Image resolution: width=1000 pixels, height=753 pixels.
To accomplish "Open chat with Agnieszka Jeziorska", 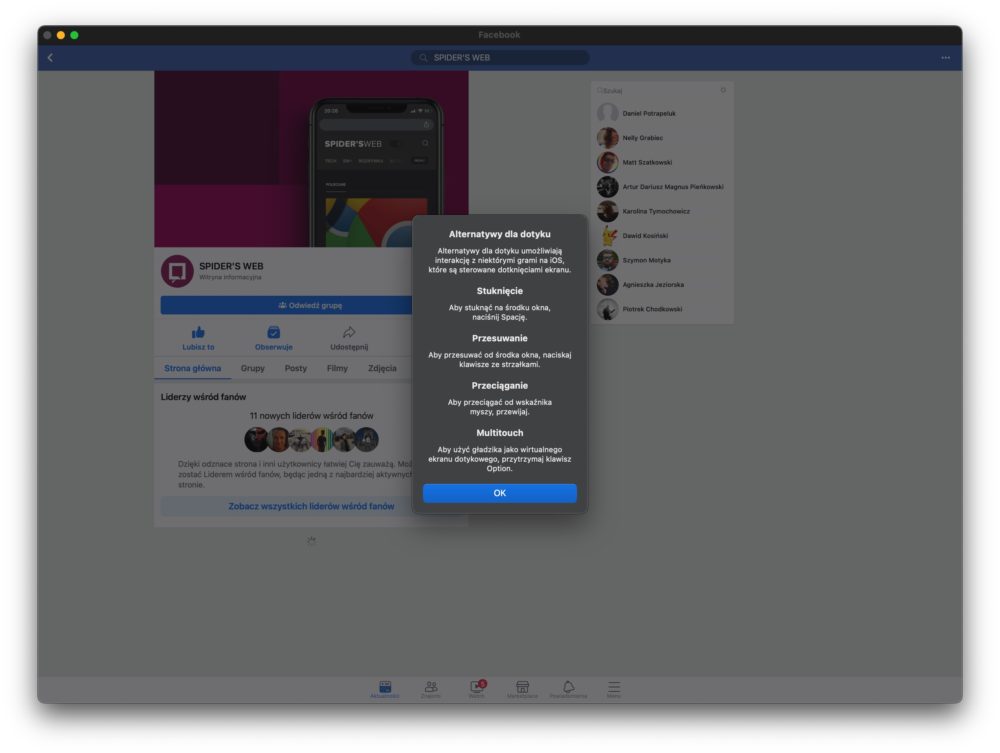I will [662, 284].
